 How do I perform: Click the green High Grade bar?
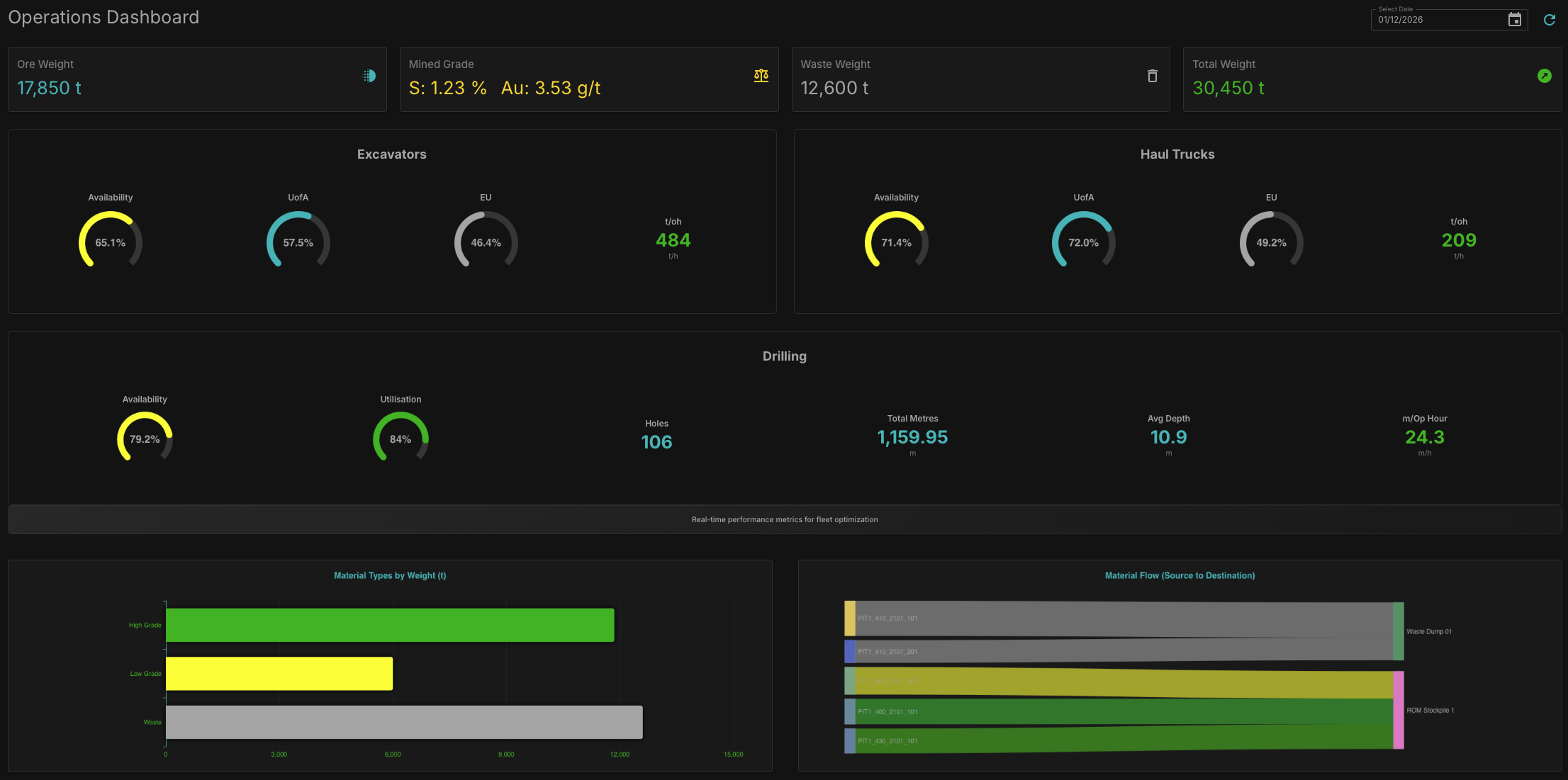point(390,625)
